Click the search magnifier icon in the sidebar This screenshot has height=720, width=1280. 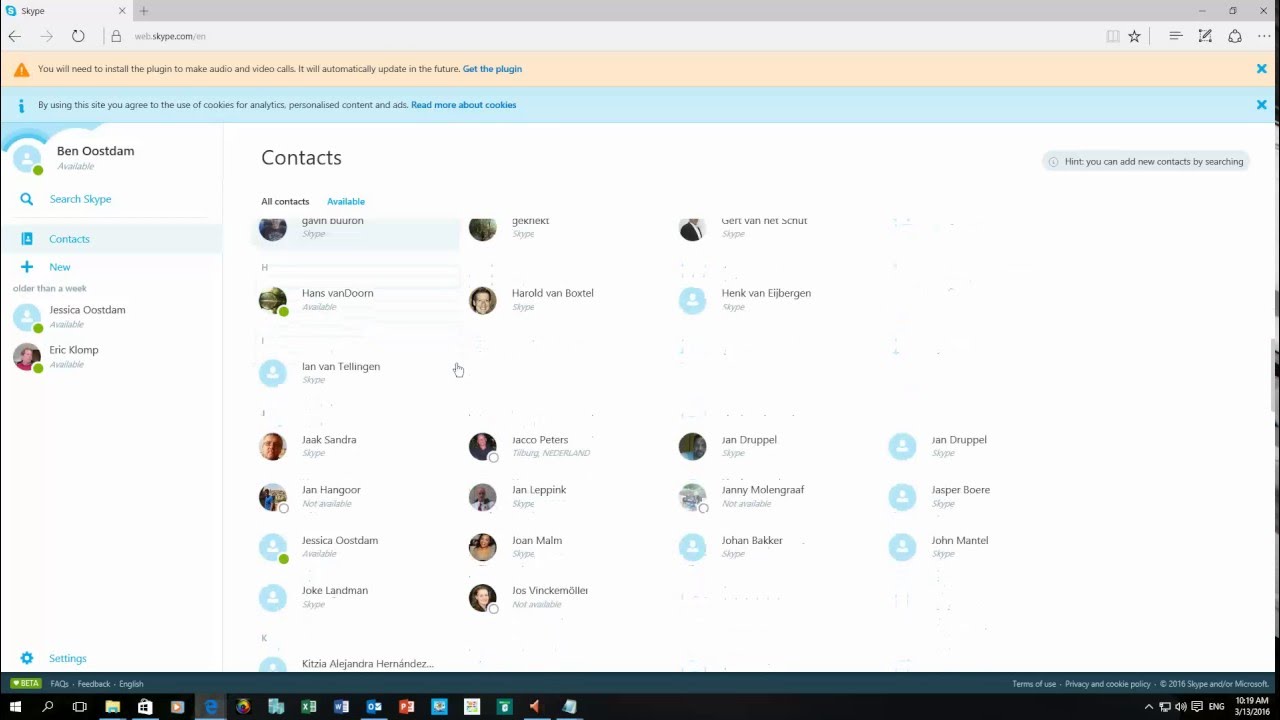[x=27, y=199]
